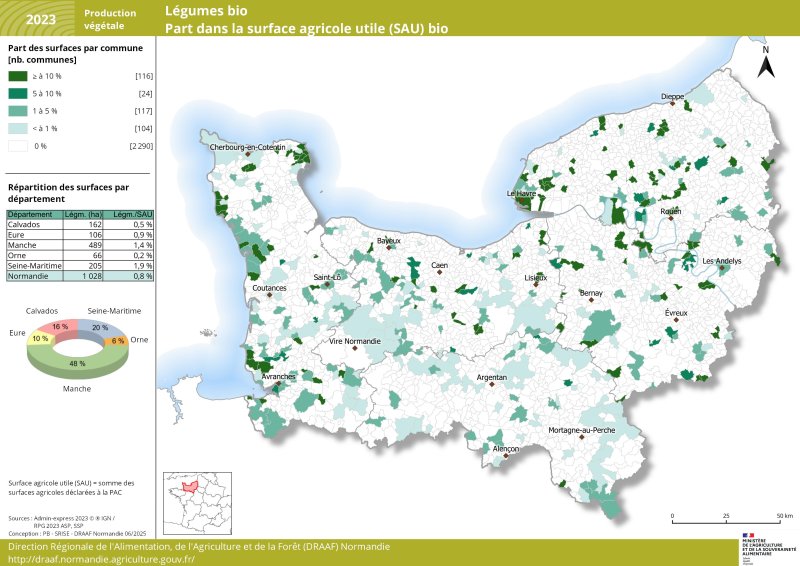The image size is (800, 566).
Task: Click the Le Havre city marker
Action: click(x=522, y=200)
